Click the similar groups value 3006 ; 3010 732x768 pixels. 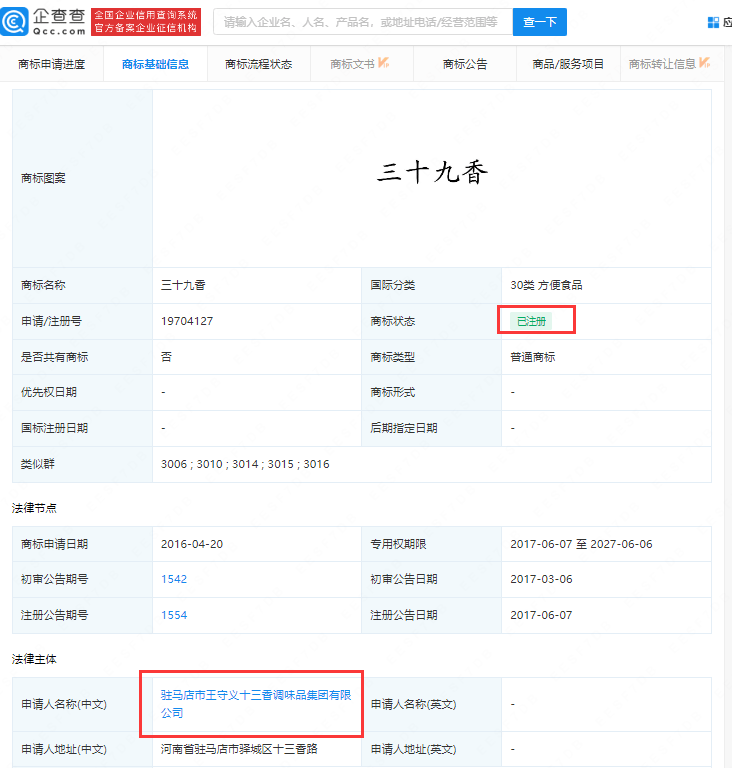[245, 464]
